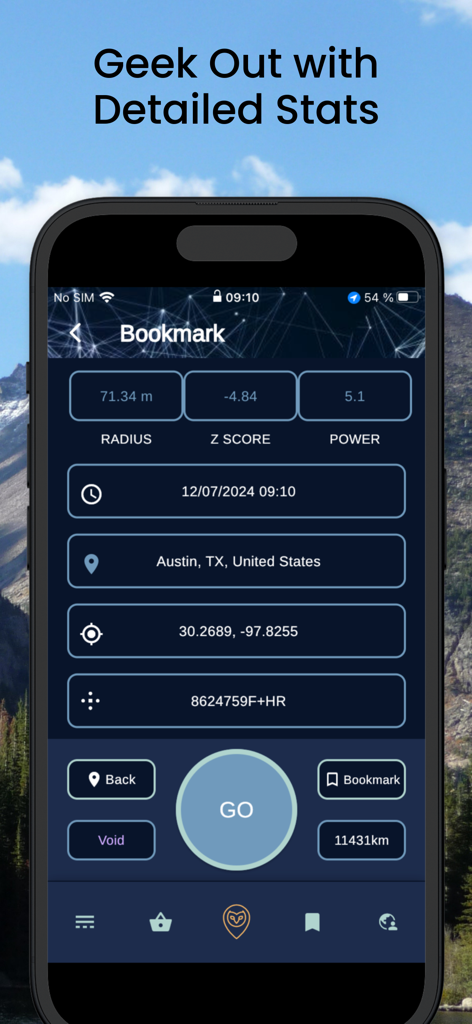Tap the 11431km distance button

pyautogui.click(x=362, y=840)
